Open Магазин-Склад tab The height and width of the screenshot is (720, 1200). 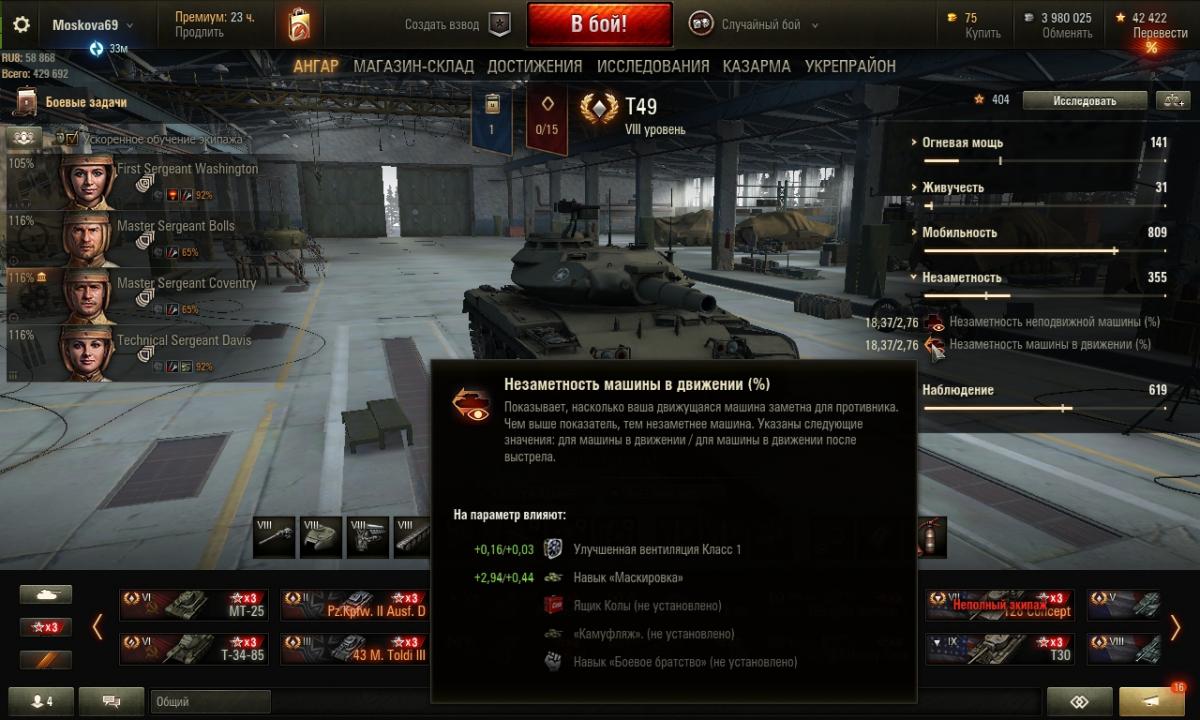click(x=413, y=66)
